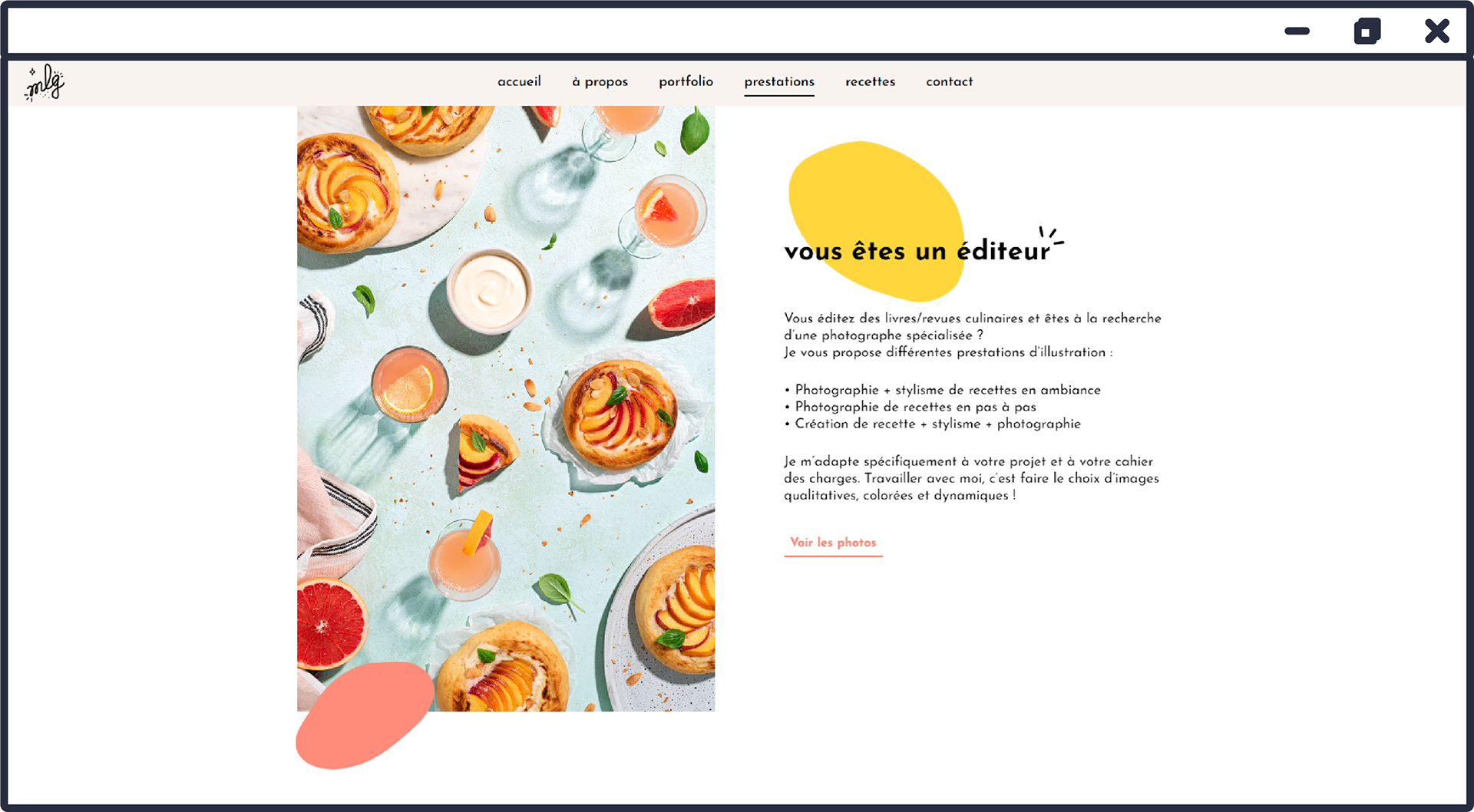Screen dimensions: 1474x812
Task: Go to the contact page
Action: pyautogui.click(x=949, y=81)
